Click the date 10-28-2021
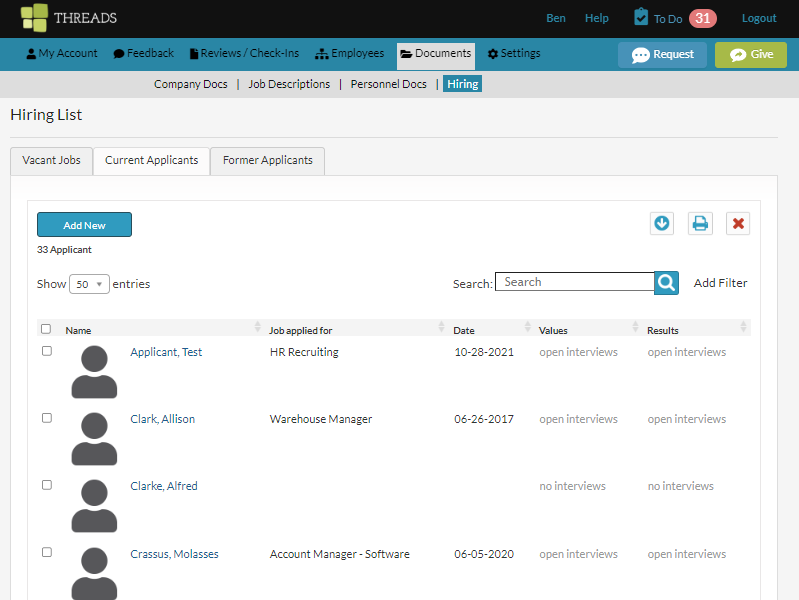The width and height of the screenshot is (799, 600). pyautogui.click(x=484, y=352)
